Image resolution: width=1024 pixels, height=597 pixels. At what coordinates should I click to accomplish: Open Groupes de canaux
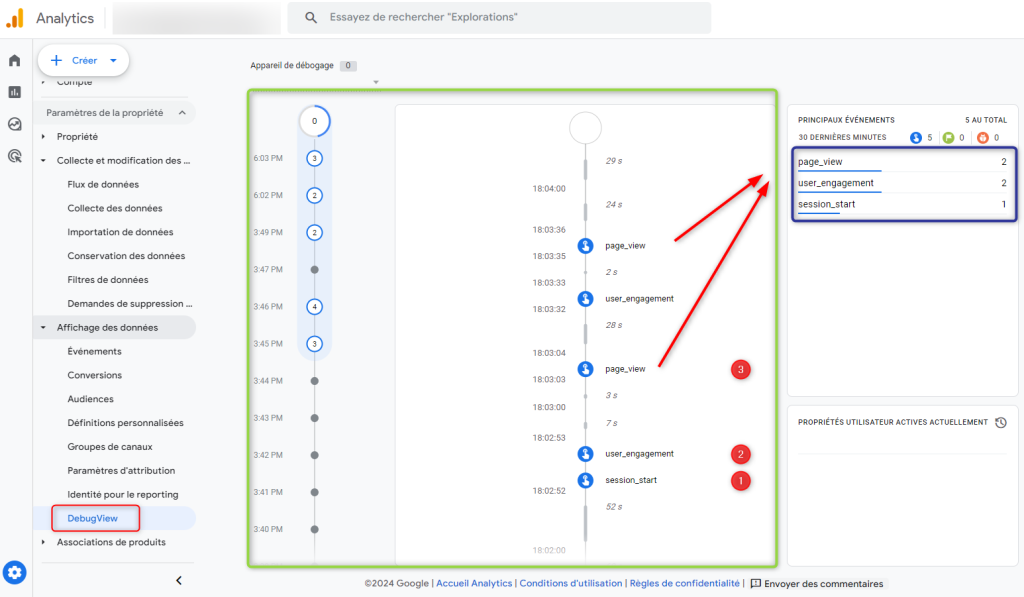click(x=110, y=447)
